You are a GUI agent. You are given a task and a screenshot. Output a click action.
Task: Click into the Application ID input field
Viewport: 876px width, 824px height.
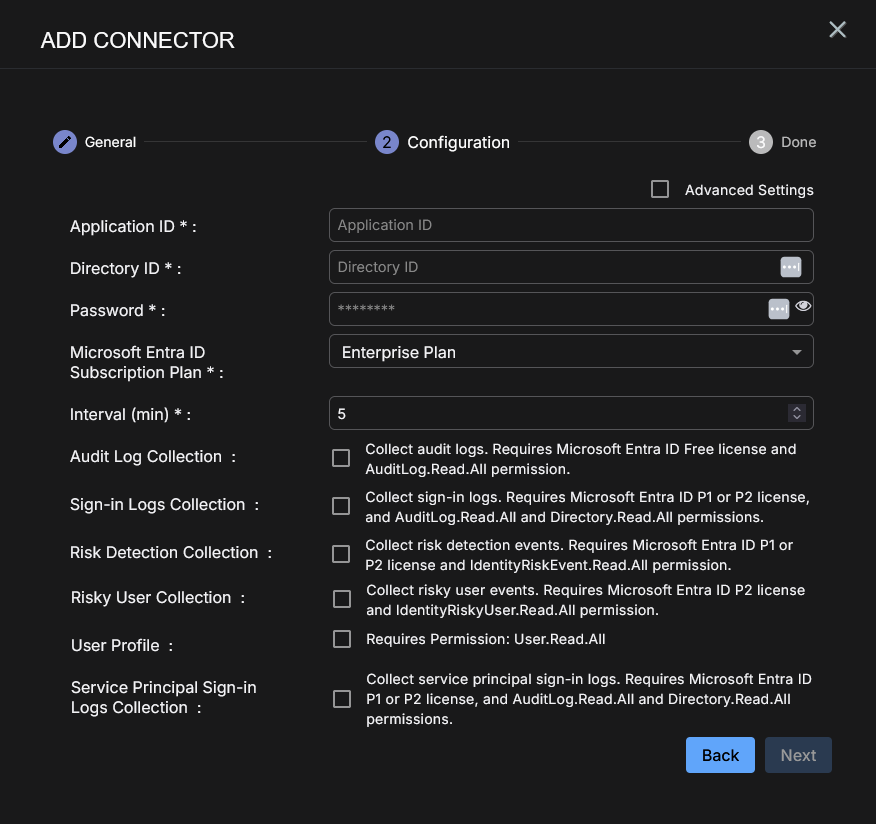point(570,225)
